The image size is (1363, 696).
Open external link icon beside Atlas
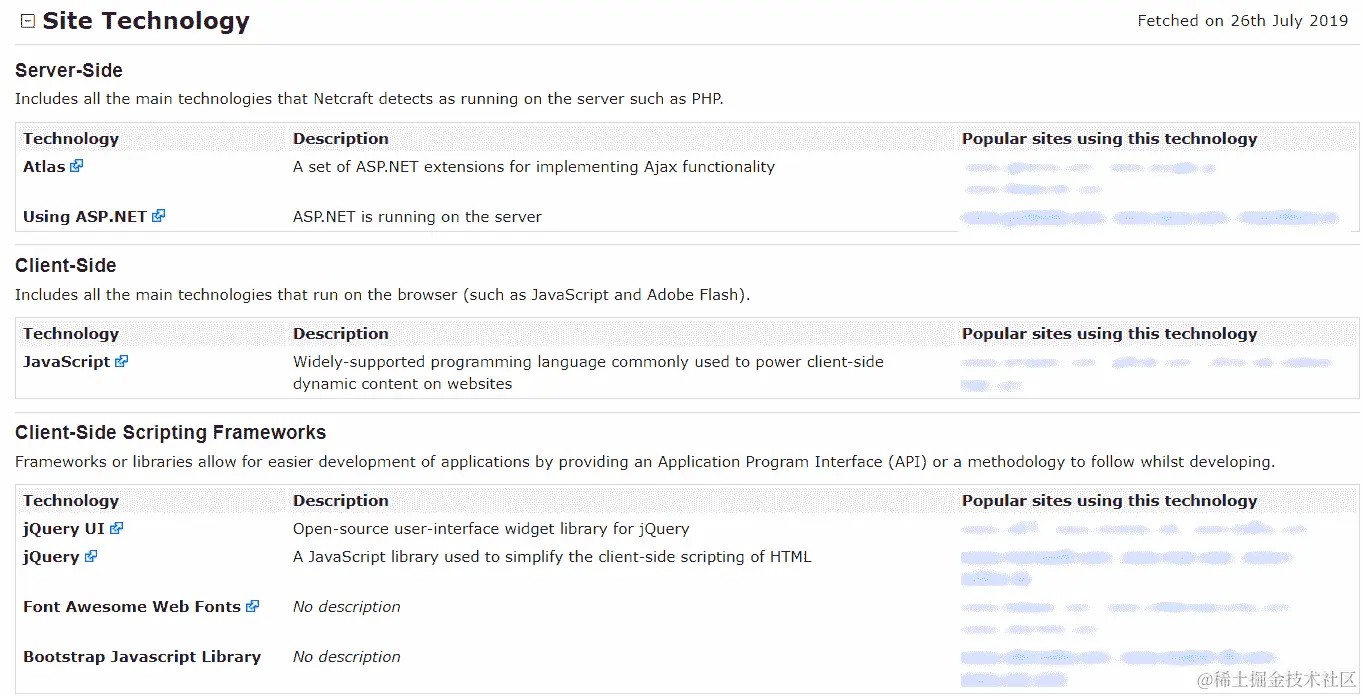tap(77, 166)
